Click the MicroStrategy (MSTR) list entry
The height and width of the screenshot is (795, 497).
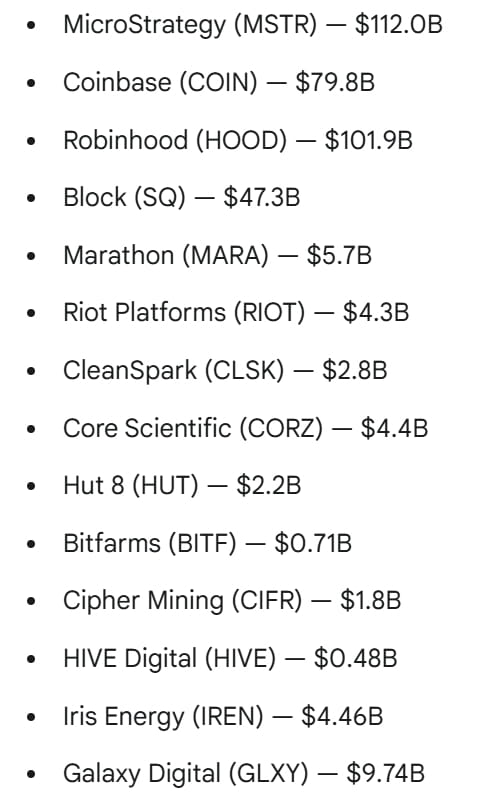(253, 25)
